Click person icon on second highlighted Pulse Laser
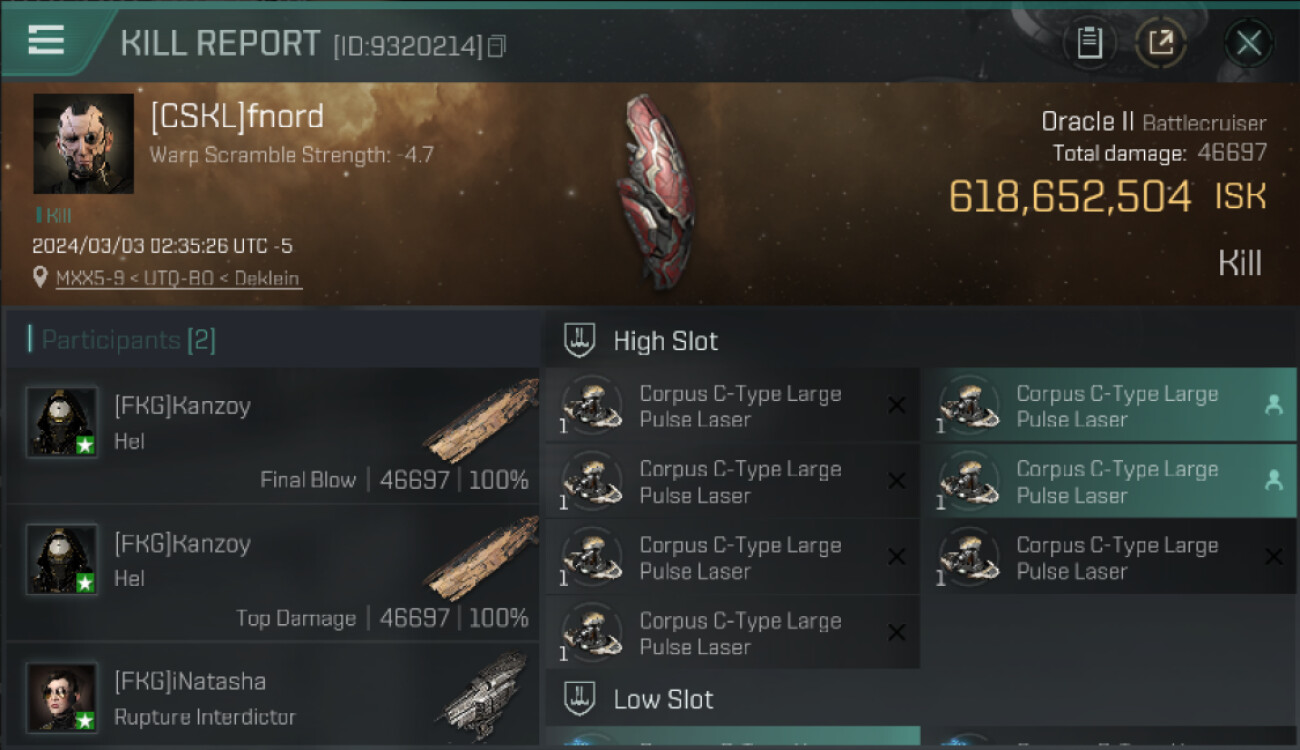The width and height of the screenshot is (1300, 750). click(1273, 481)
